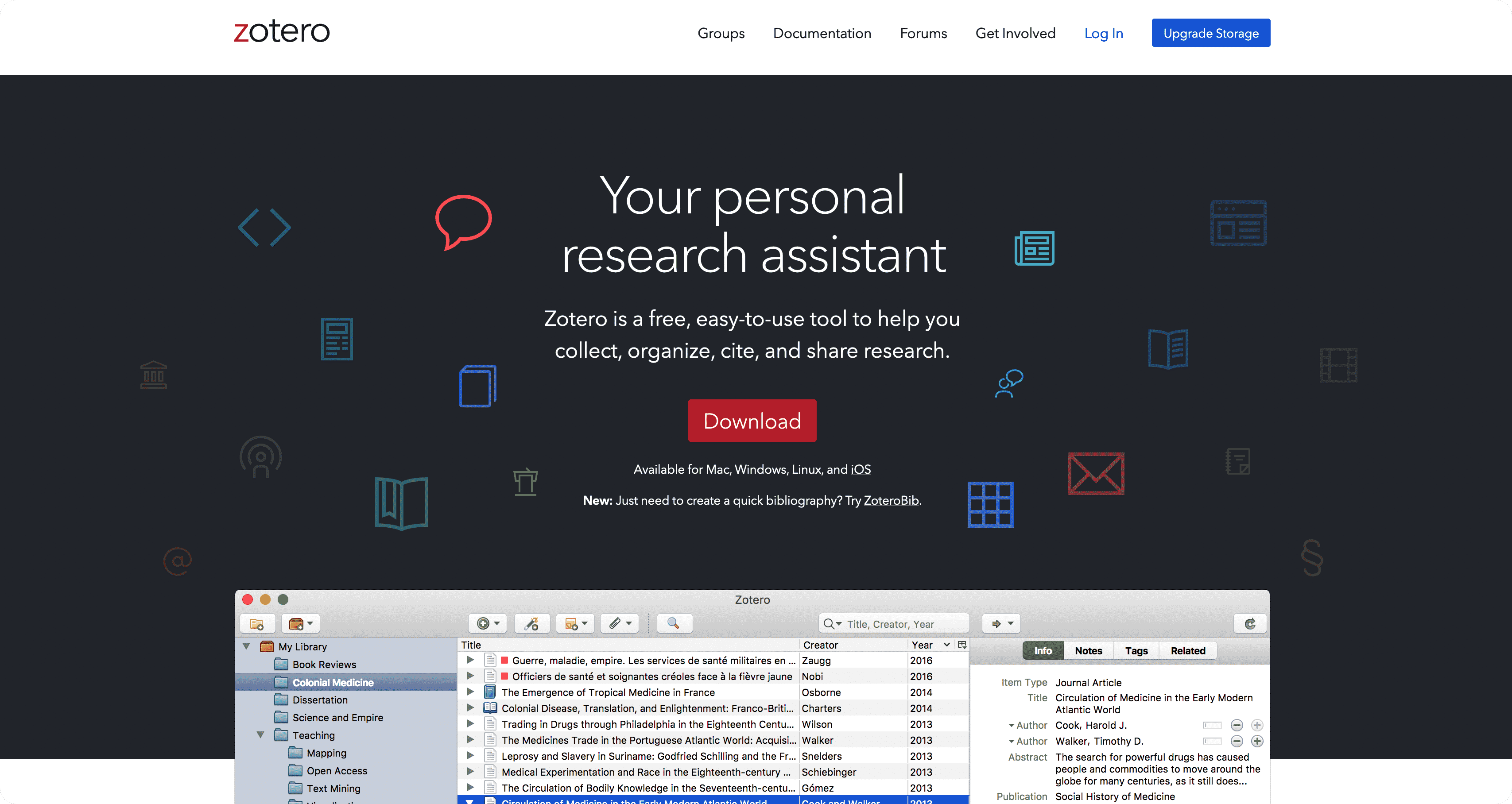The height and width of the screenshot is (804, 1512).
Task: Click the red Download button
Action: coord(752,421)
